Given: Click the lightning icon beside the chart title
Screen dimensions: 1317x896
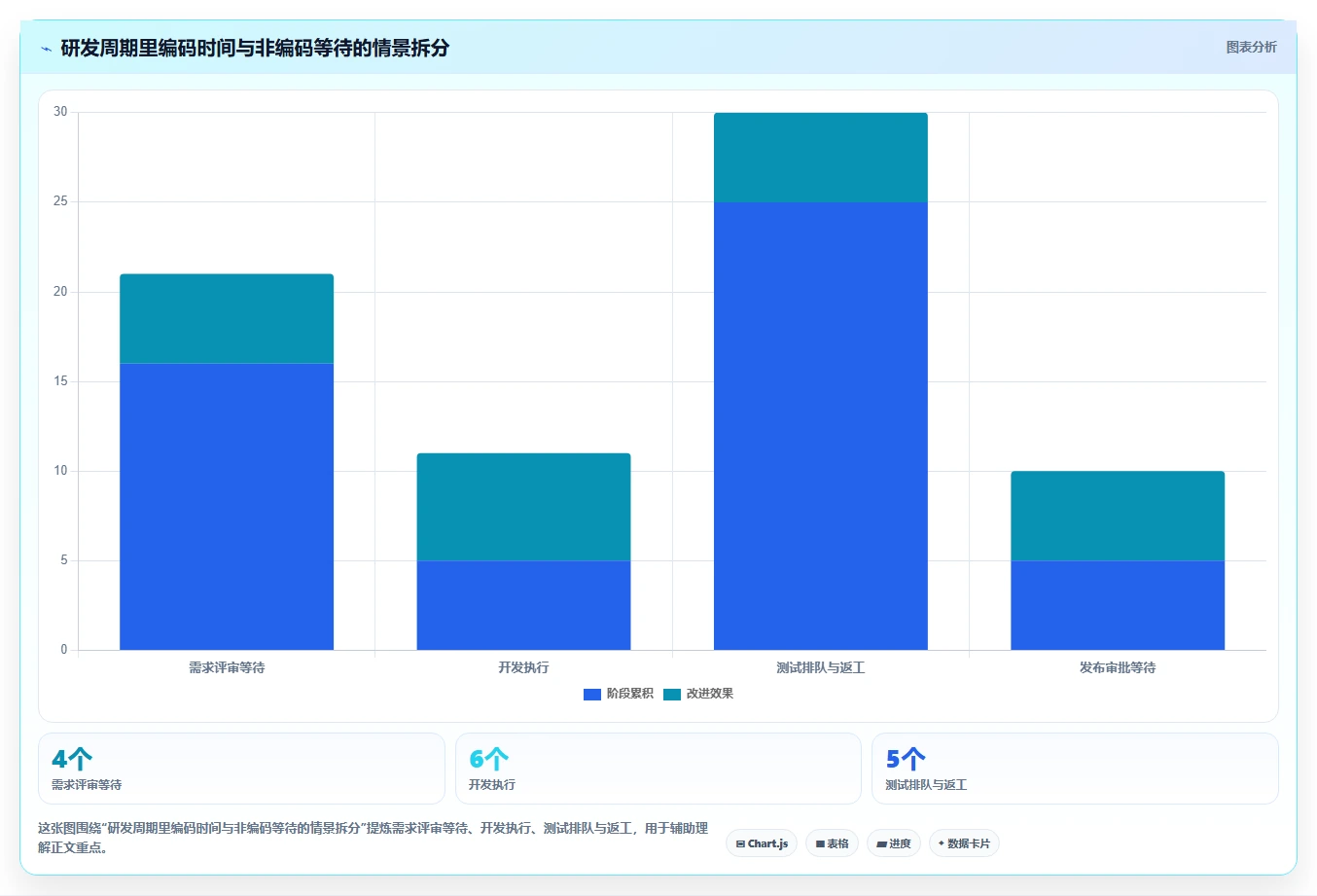Looking at the screenshot, I should coord(46,49).
